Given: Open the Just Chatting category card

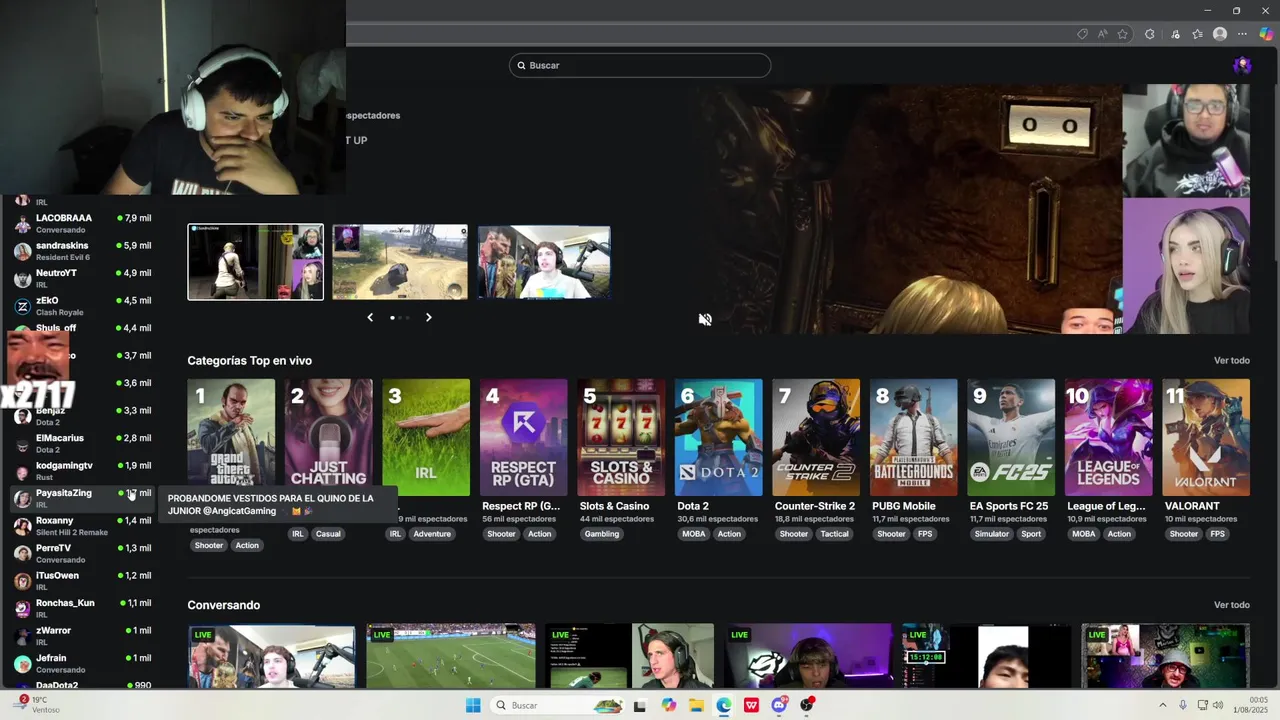Looking at the screenshot, I should (x=328, y=437).
